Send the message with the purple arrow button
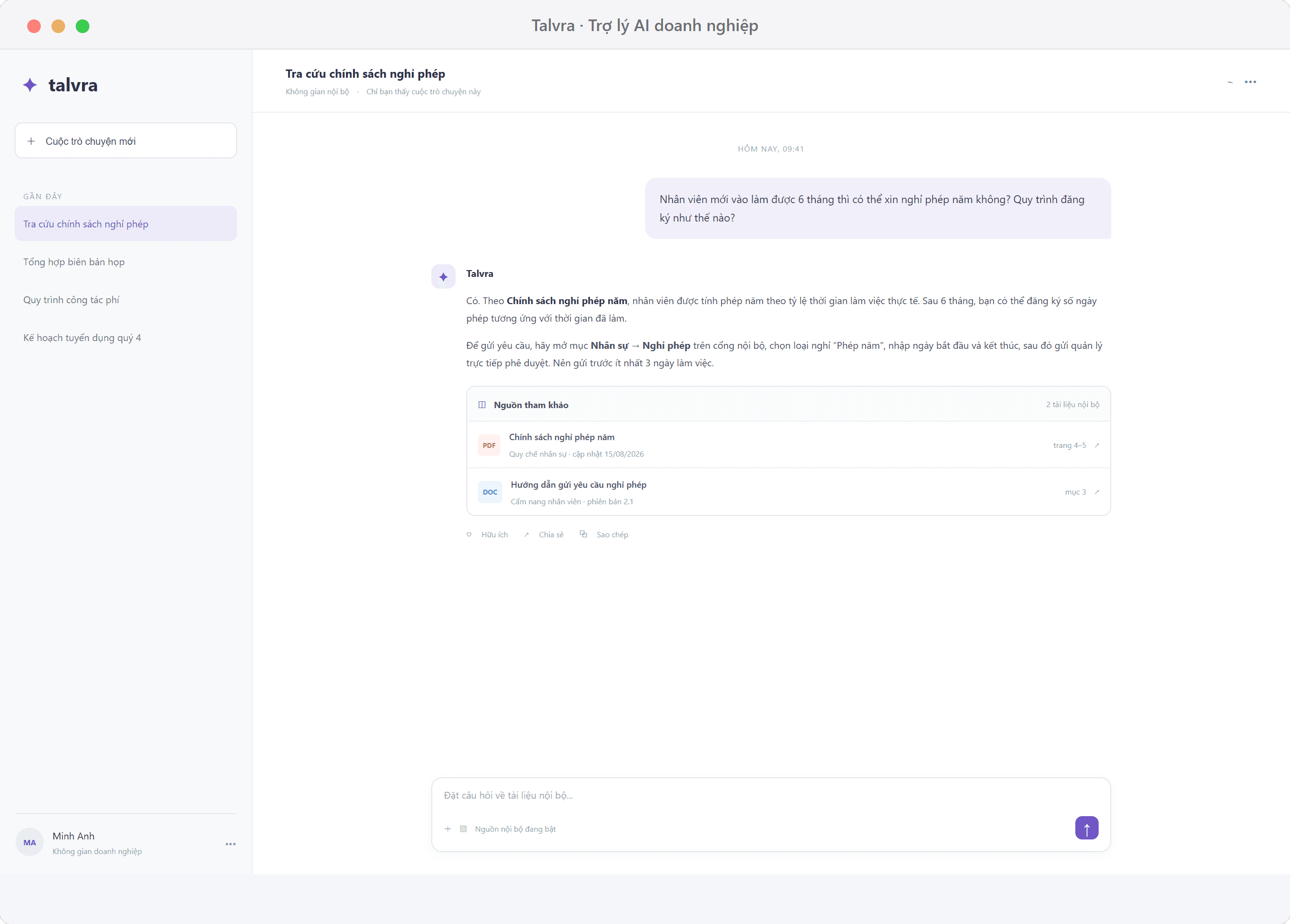 [x=1086, y=828]
